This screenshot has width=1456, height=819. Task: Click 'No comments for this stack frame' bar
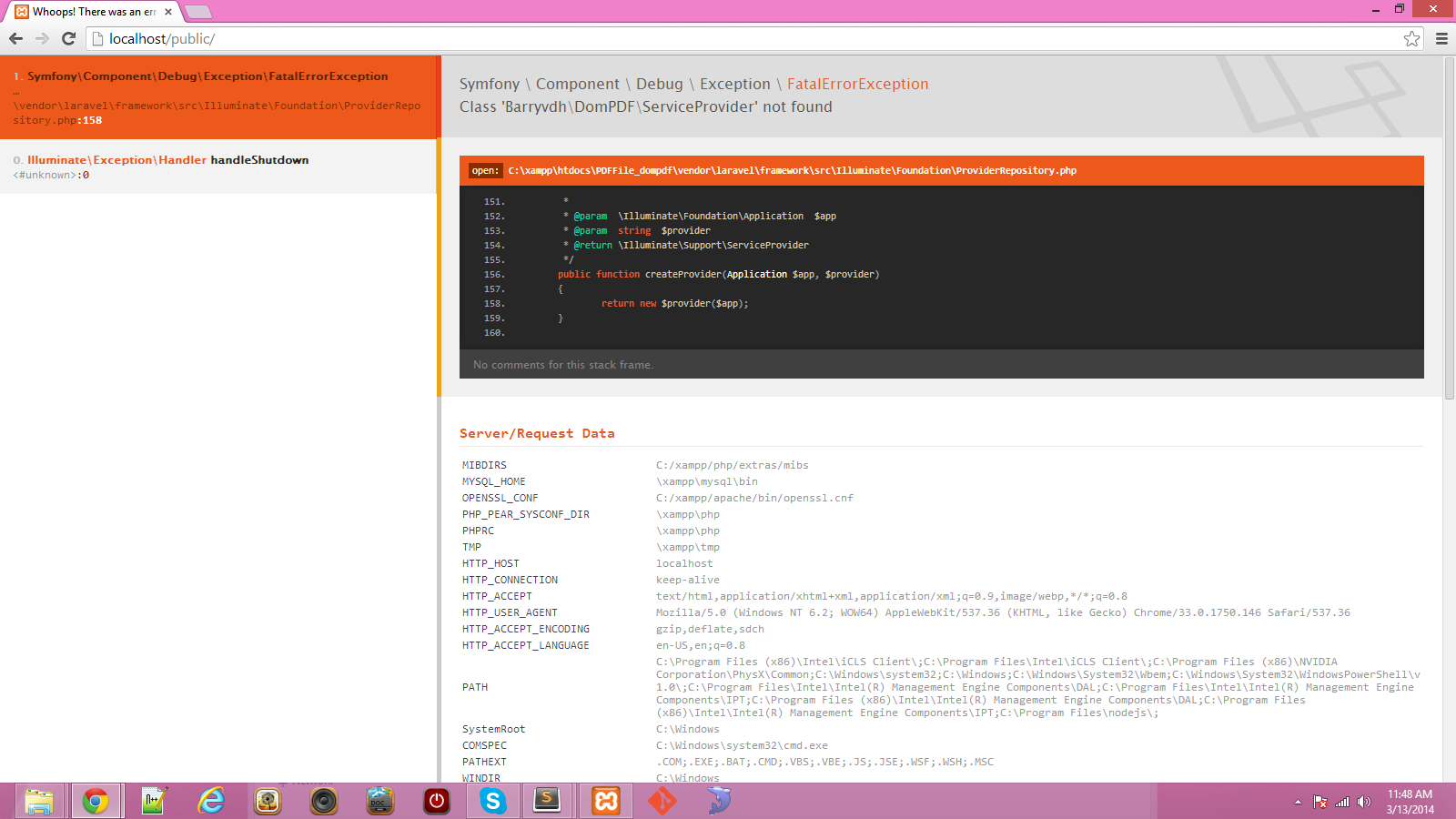click(x=942, y=364)
